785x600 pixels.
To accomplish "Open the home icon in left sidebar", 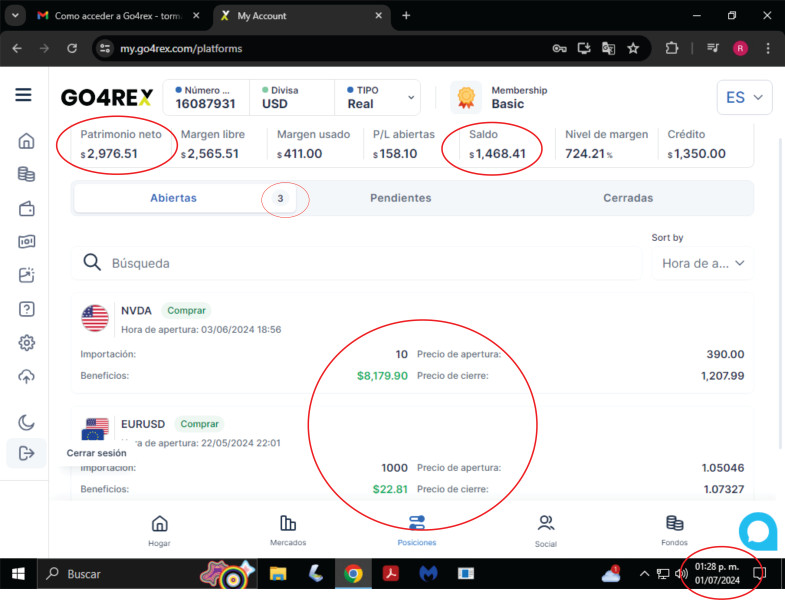I will (x=26, y=141).
